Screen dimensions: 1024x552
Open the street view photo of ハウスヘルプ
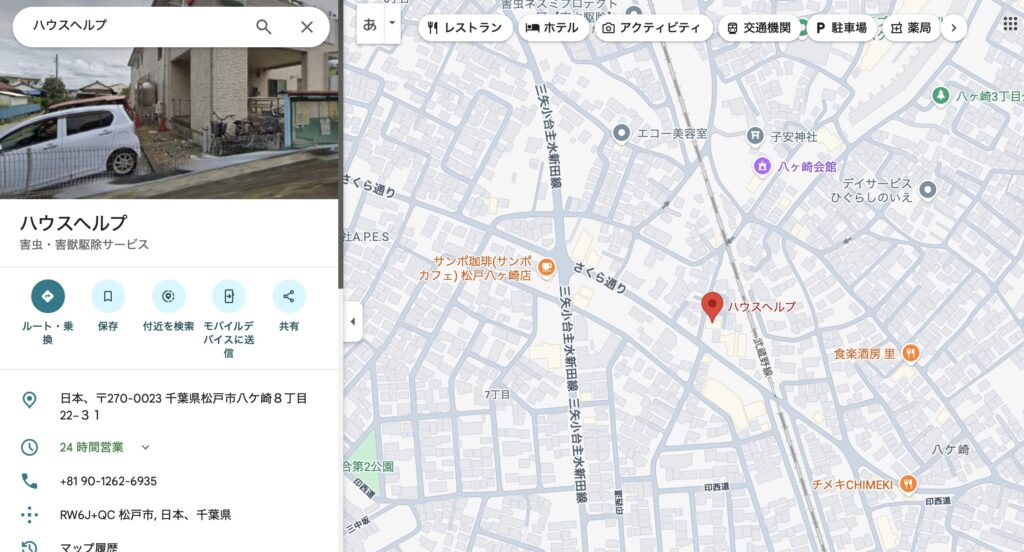pos(169,122)
